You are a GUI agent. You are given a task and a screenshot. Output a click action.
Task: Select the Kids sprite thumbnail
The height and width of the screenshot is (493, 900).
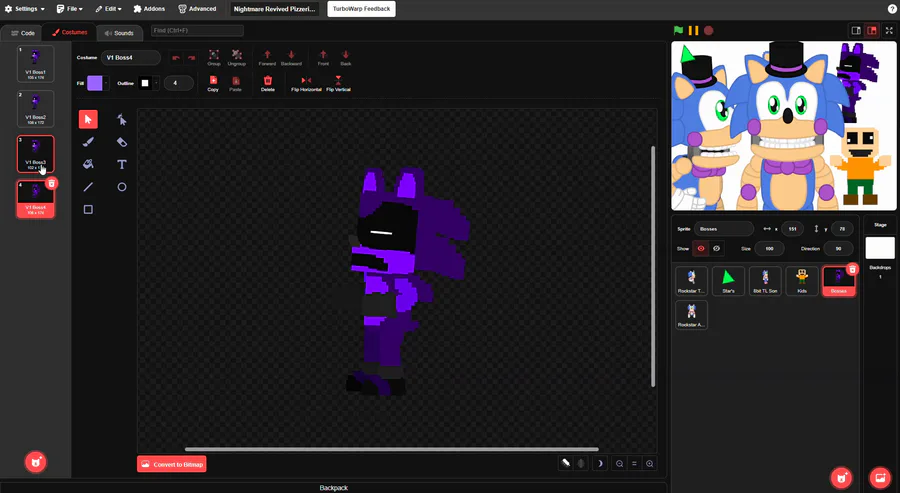click(x=802, y=281)
